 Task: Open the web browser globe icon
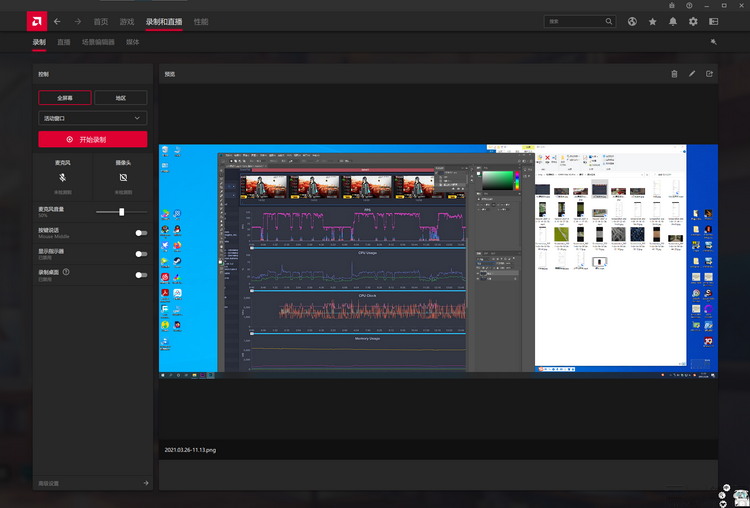point(632,21)
